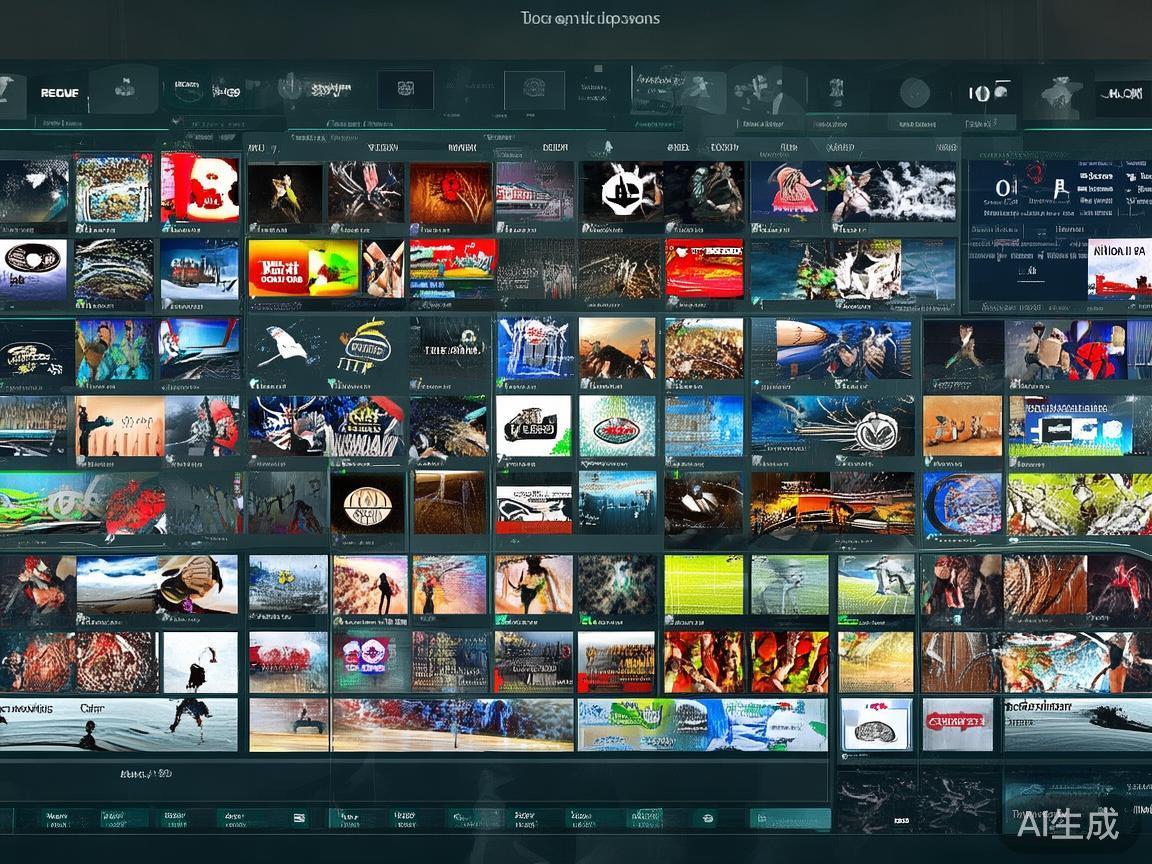Select the wide red-blue abstract panorama thumbnail
This screenshot has height=864, width=1152.
pos(453,724)
